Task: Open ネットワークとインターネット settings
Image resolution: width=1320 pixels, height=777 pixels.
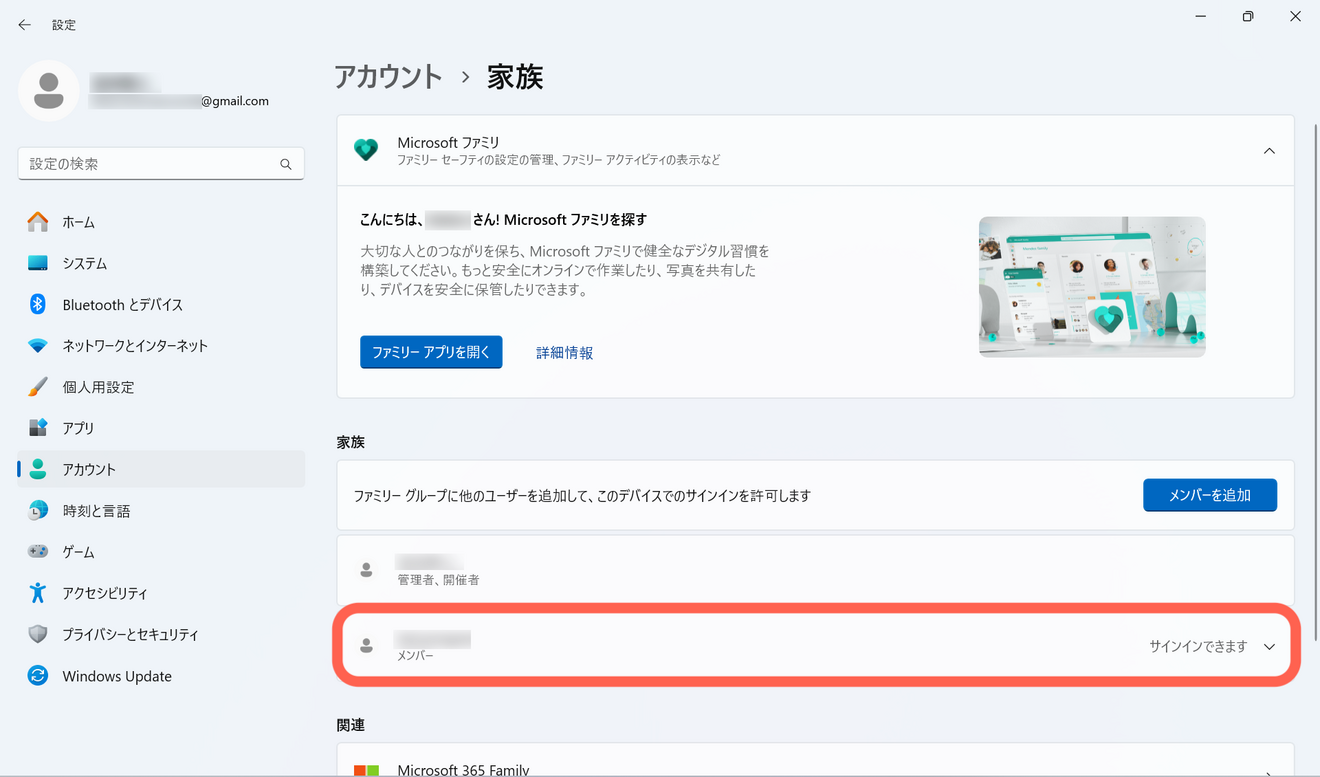Action: pyautogui.click(x=161, y=346)
